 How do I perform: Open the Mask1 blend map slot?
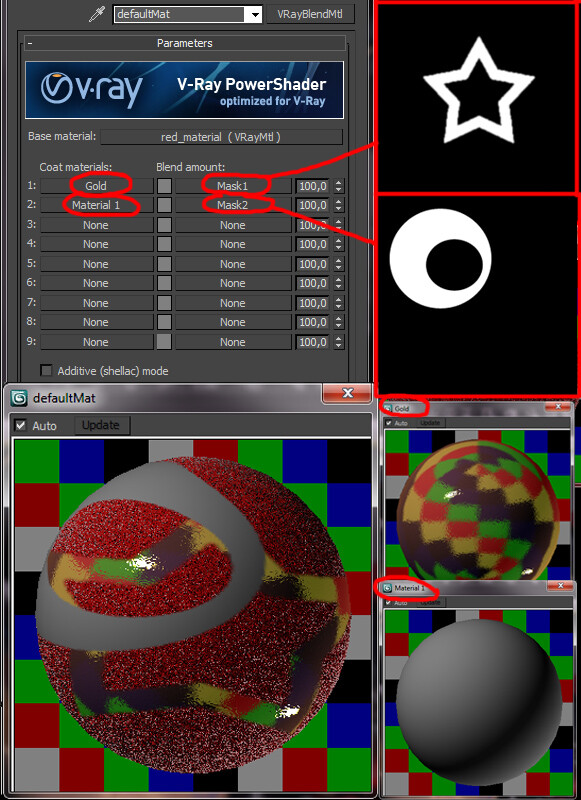pos(233,186)
